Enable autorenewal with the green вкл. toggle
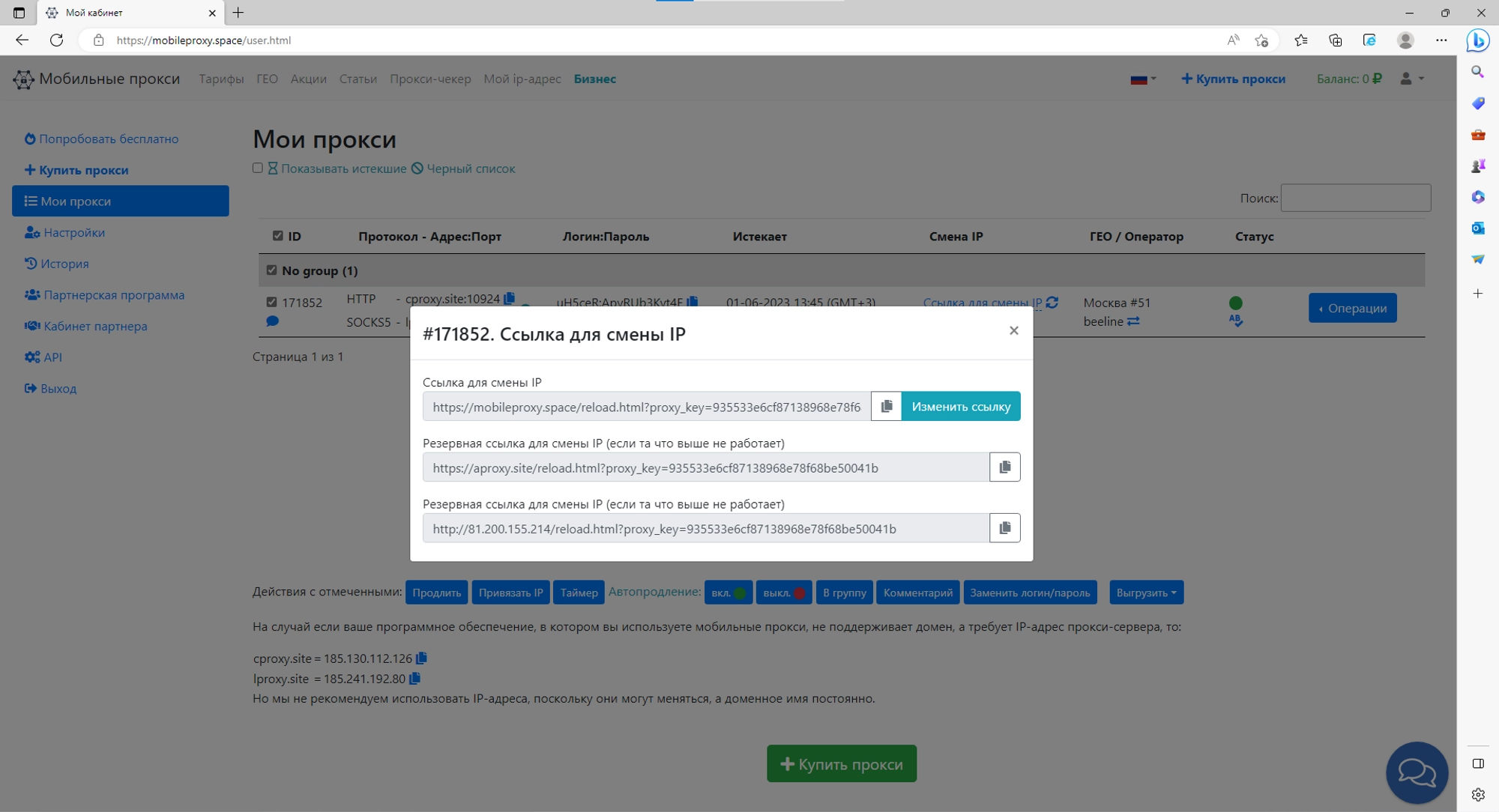1499x812 pixels. coord(728,592)
